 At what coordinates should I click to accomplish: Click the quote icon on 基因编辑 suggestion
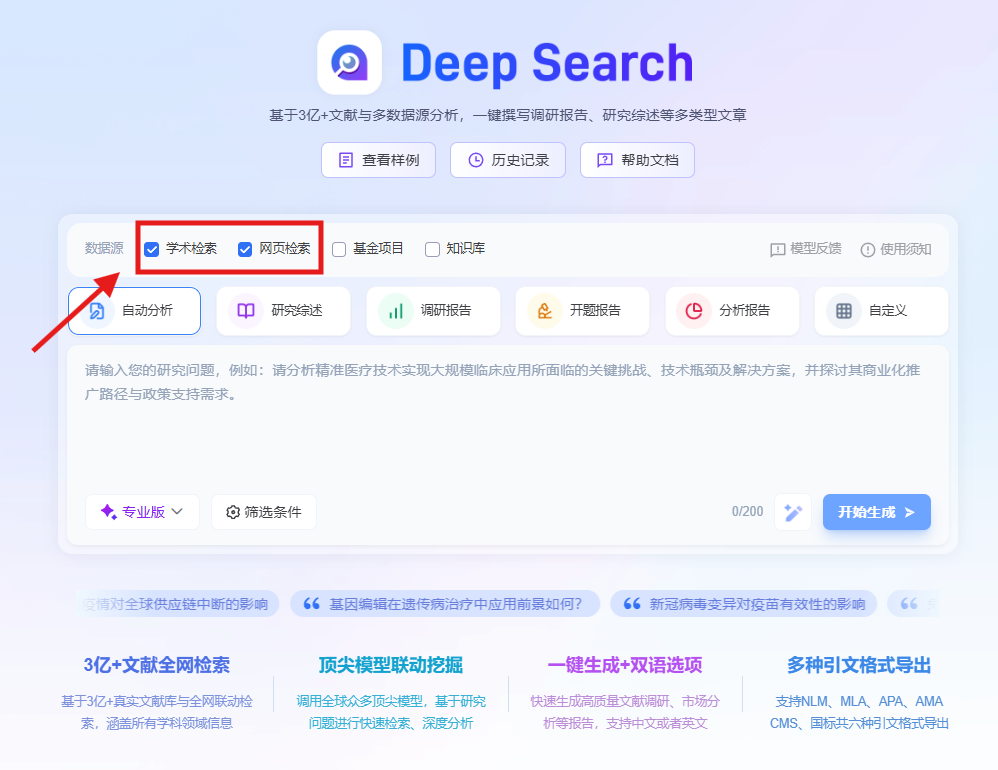coord(311,603)
